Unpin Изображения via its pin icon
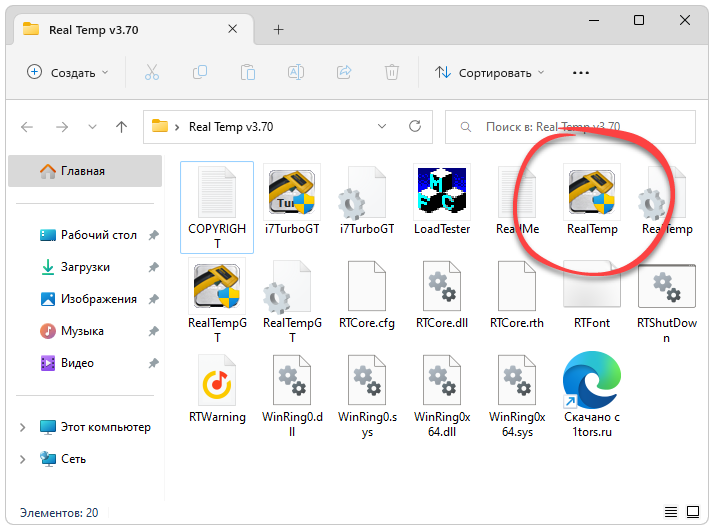Screen dimensions: 711x529 coord(154,299)
